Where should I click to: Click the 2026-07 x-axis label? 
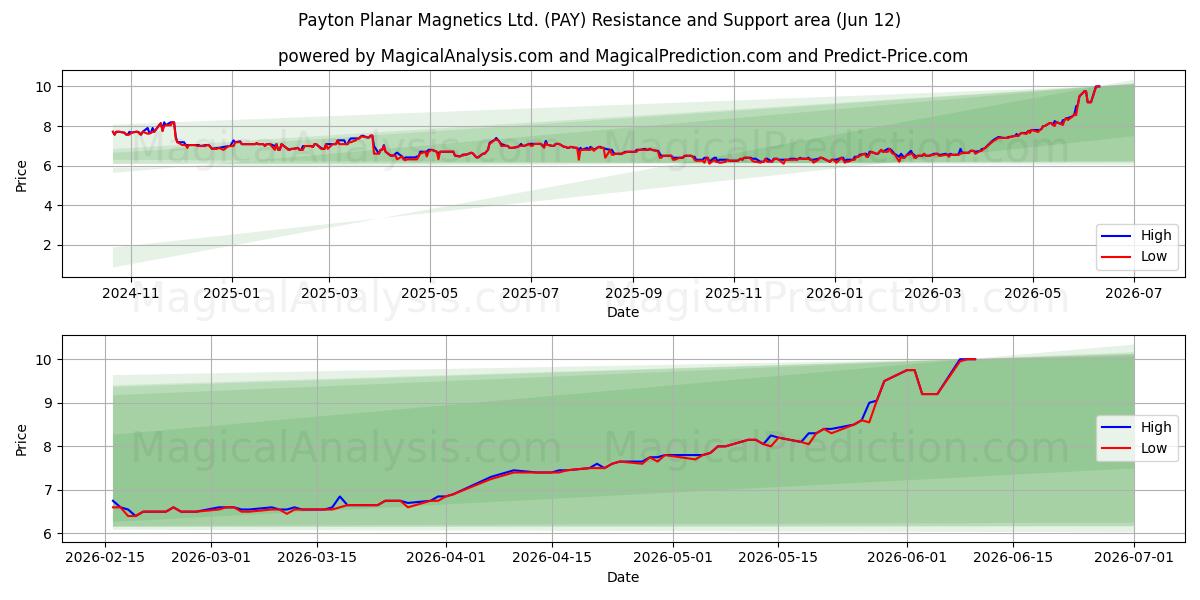pyautogui.click(x=1134, y=294)
